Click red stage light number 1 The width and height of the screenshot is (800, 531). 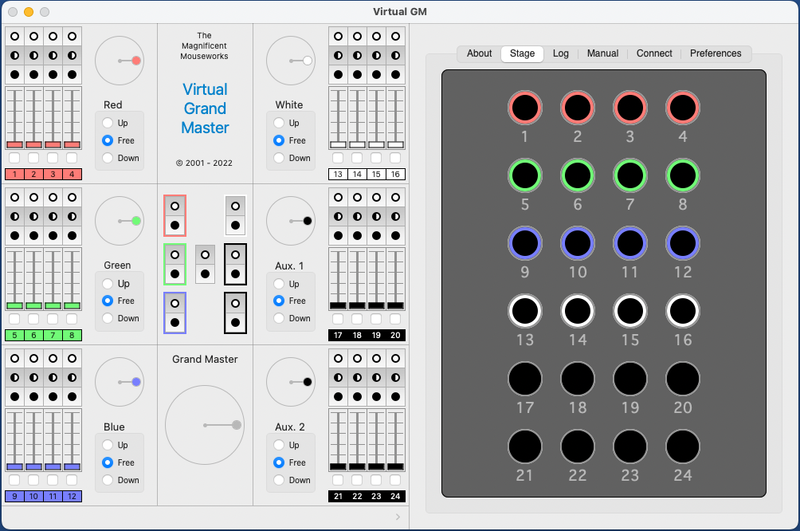point(524,108)
